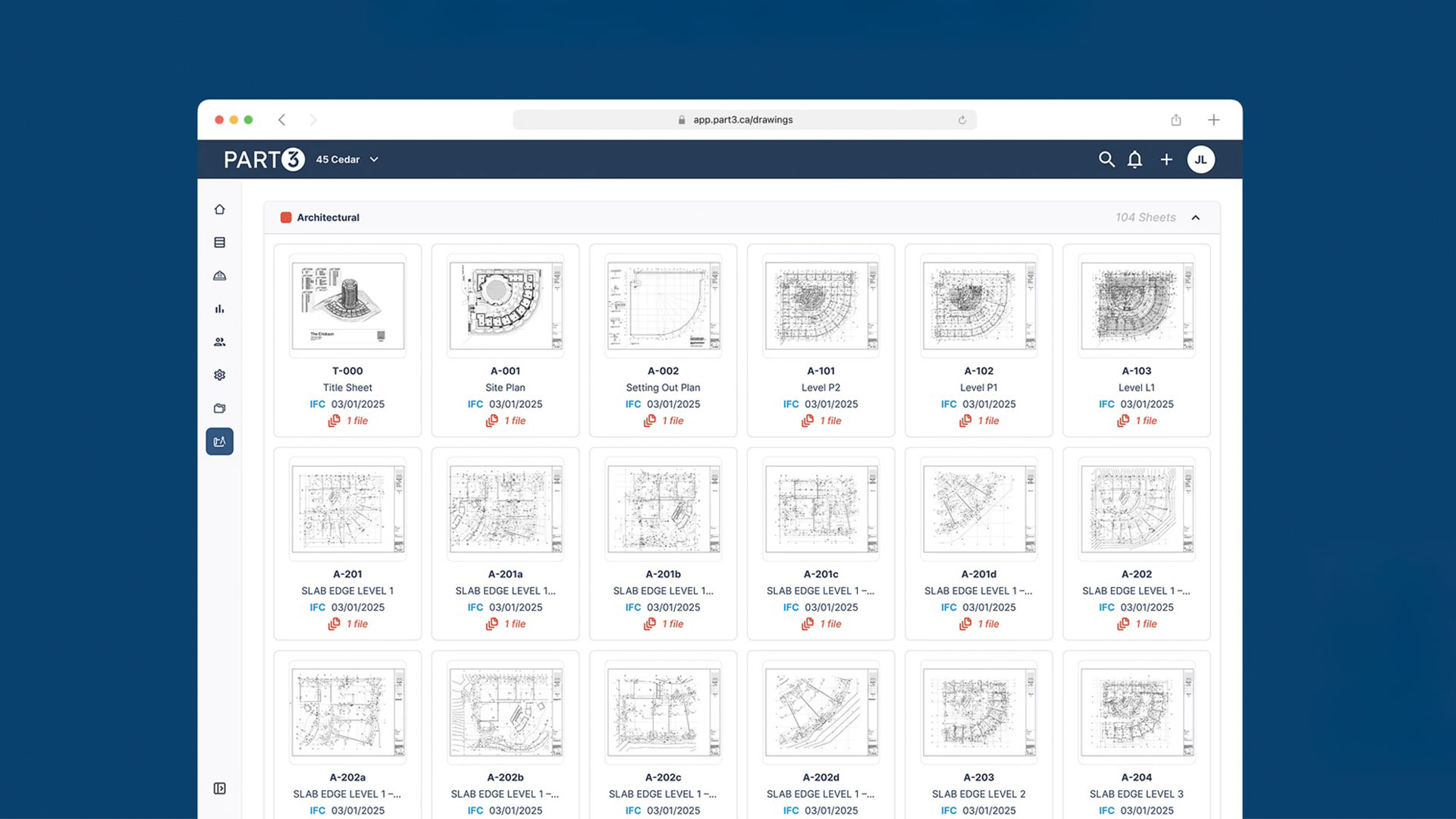The image size is (1456, 819).
Task: Open the folders documents sidebar icon
Action: [x=219, y=408]
